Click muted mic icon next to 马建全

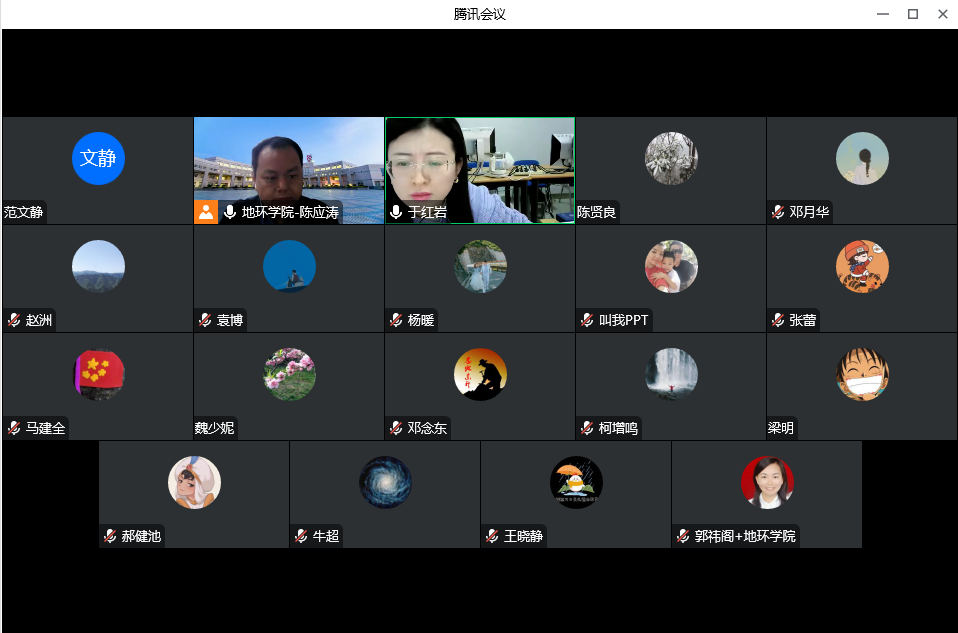tap(14, 428)
